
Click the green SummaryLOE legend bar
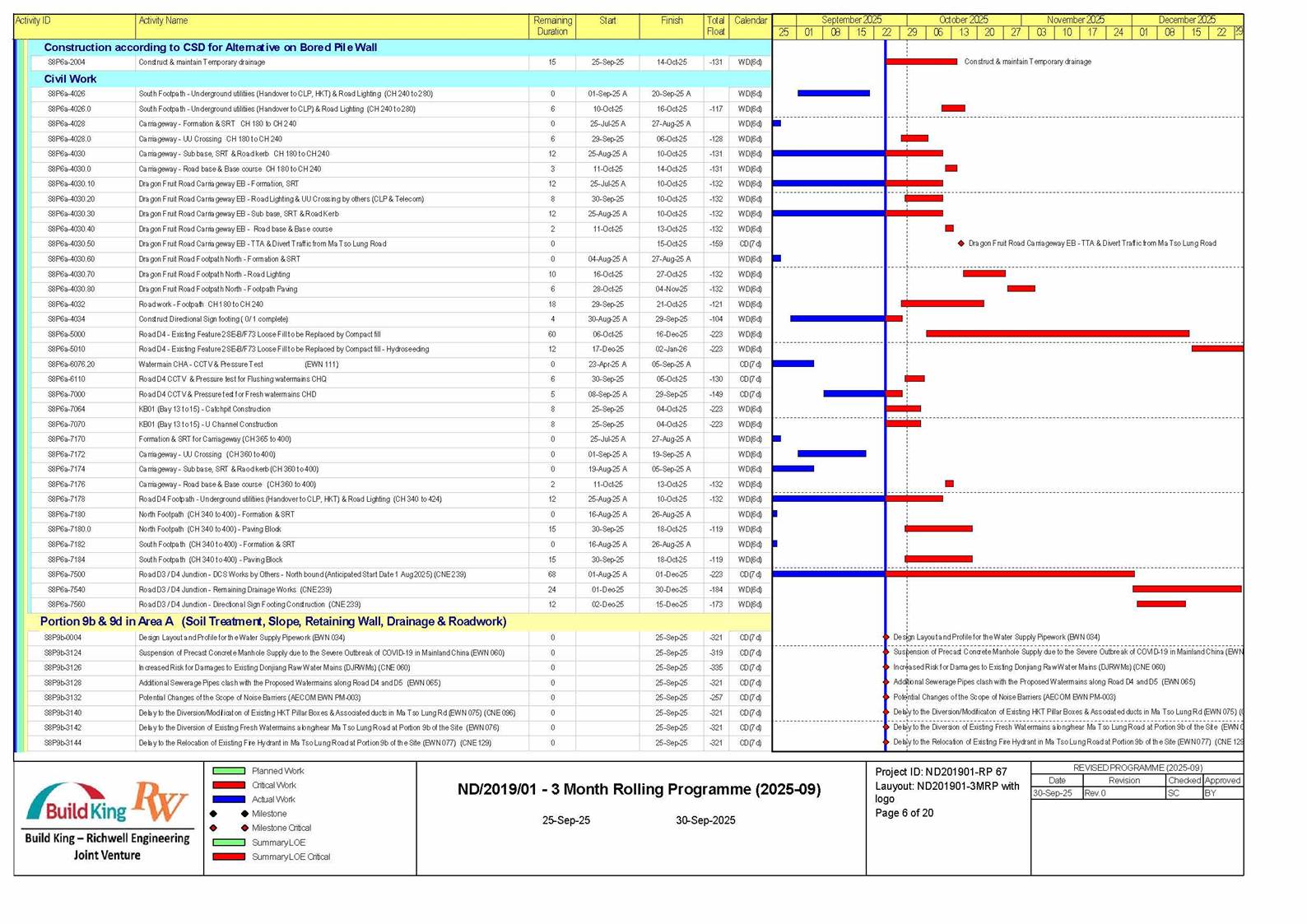tap(229, 842)
